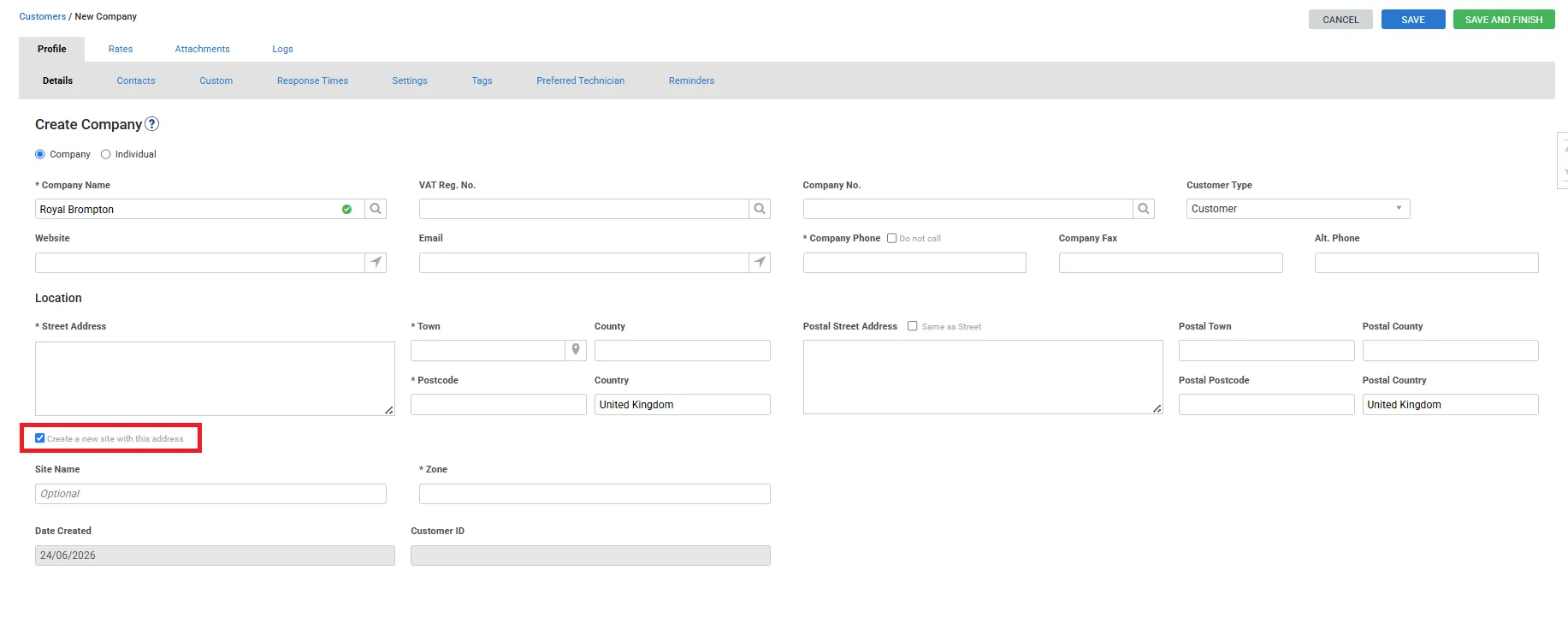Click into the VAT Reg. No. field
Screen dimensions: 1568x630
[584, 209]
